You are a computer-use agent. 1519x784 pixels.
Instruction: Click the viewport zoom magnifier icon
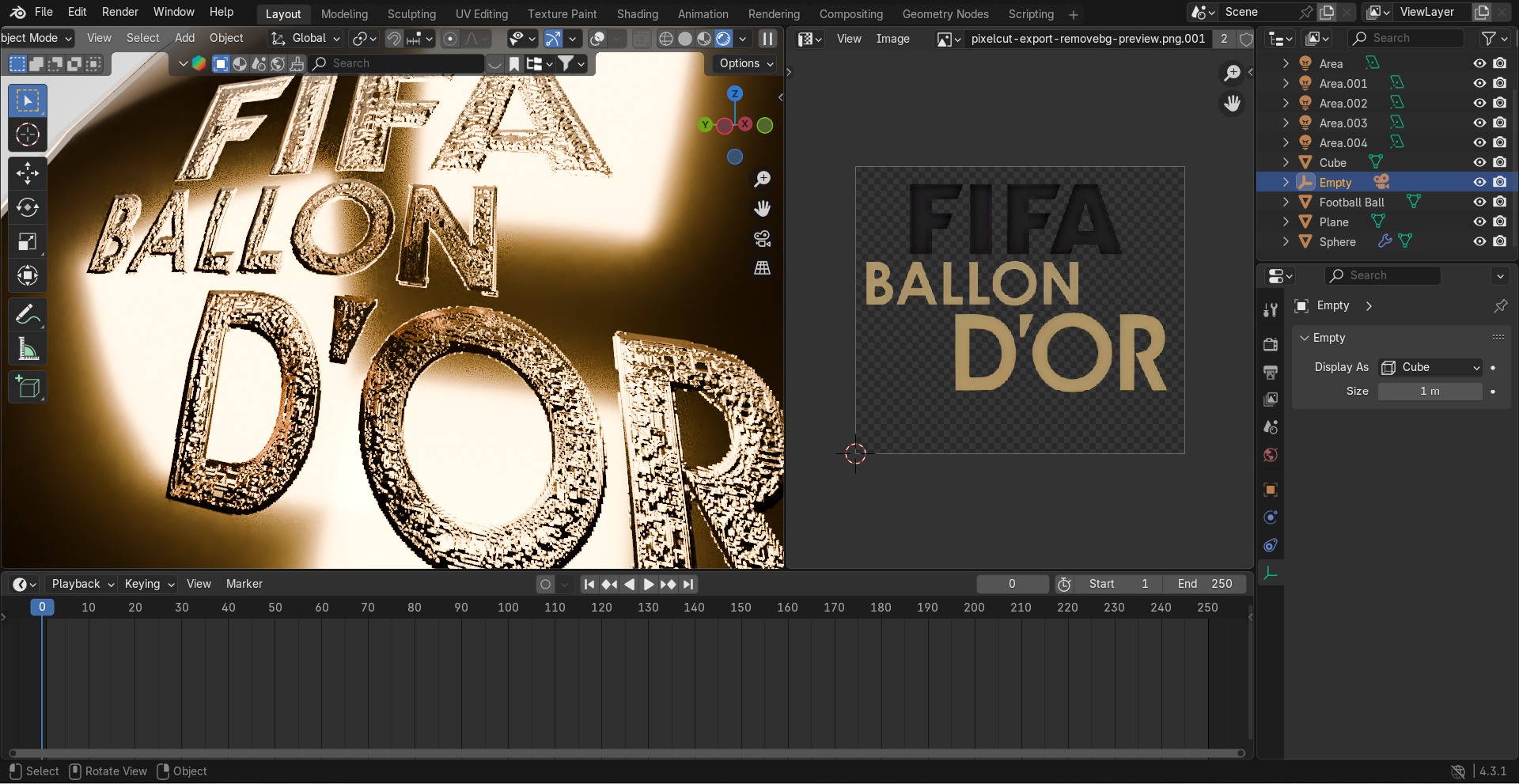(x=762, y=180)
